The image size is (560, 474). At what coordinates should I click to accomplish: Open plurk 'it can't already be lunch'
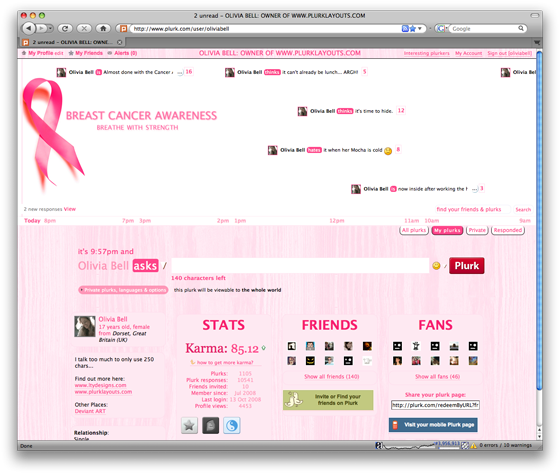(320, 72)
